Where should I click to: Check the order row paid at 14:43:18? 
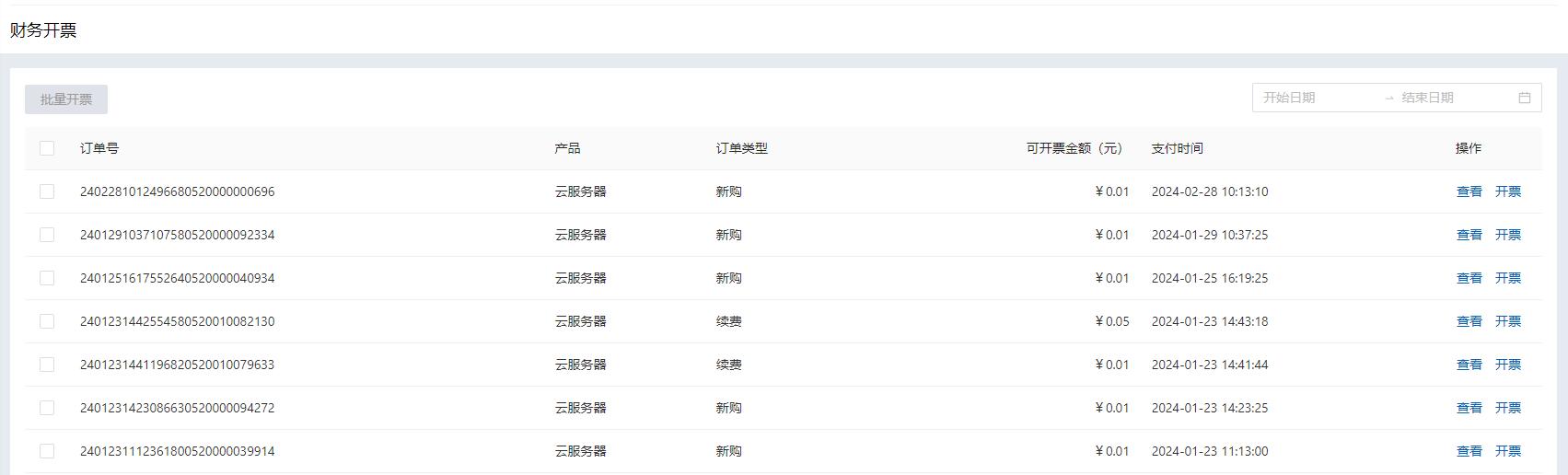(x=47, y=321)
